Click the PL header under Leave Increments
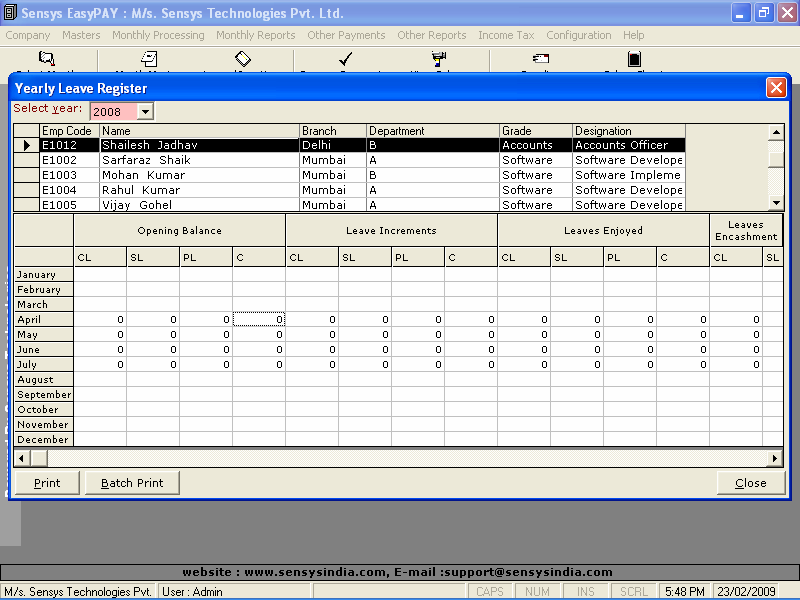This screenshot has height=600, width=800. point(418,258)
